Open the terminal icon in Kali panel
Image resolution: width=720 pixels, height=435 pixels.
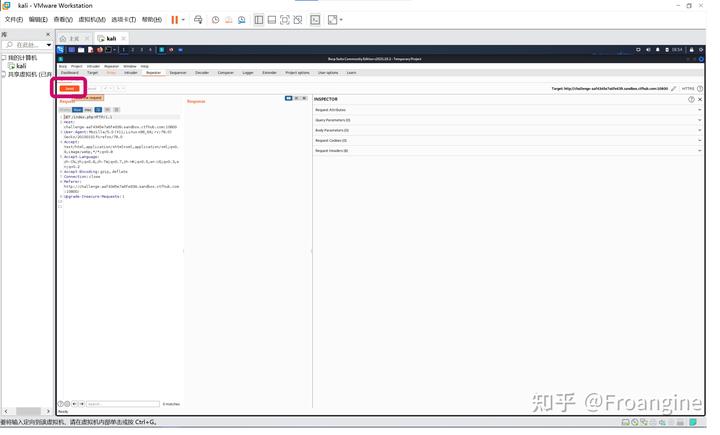108,50
